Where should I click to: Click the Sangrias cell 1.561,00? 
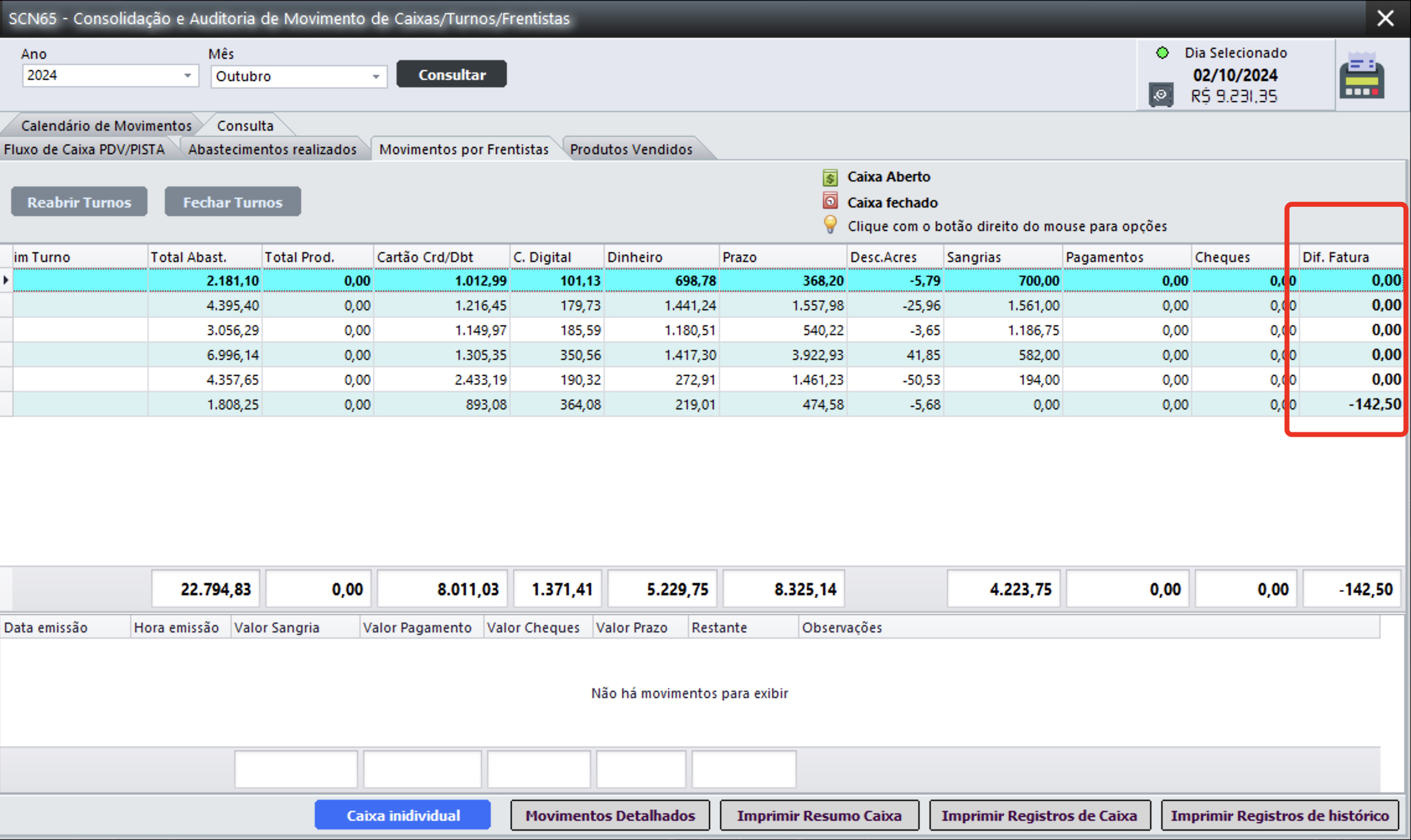pyautogui.click(x=1003, y=305)
